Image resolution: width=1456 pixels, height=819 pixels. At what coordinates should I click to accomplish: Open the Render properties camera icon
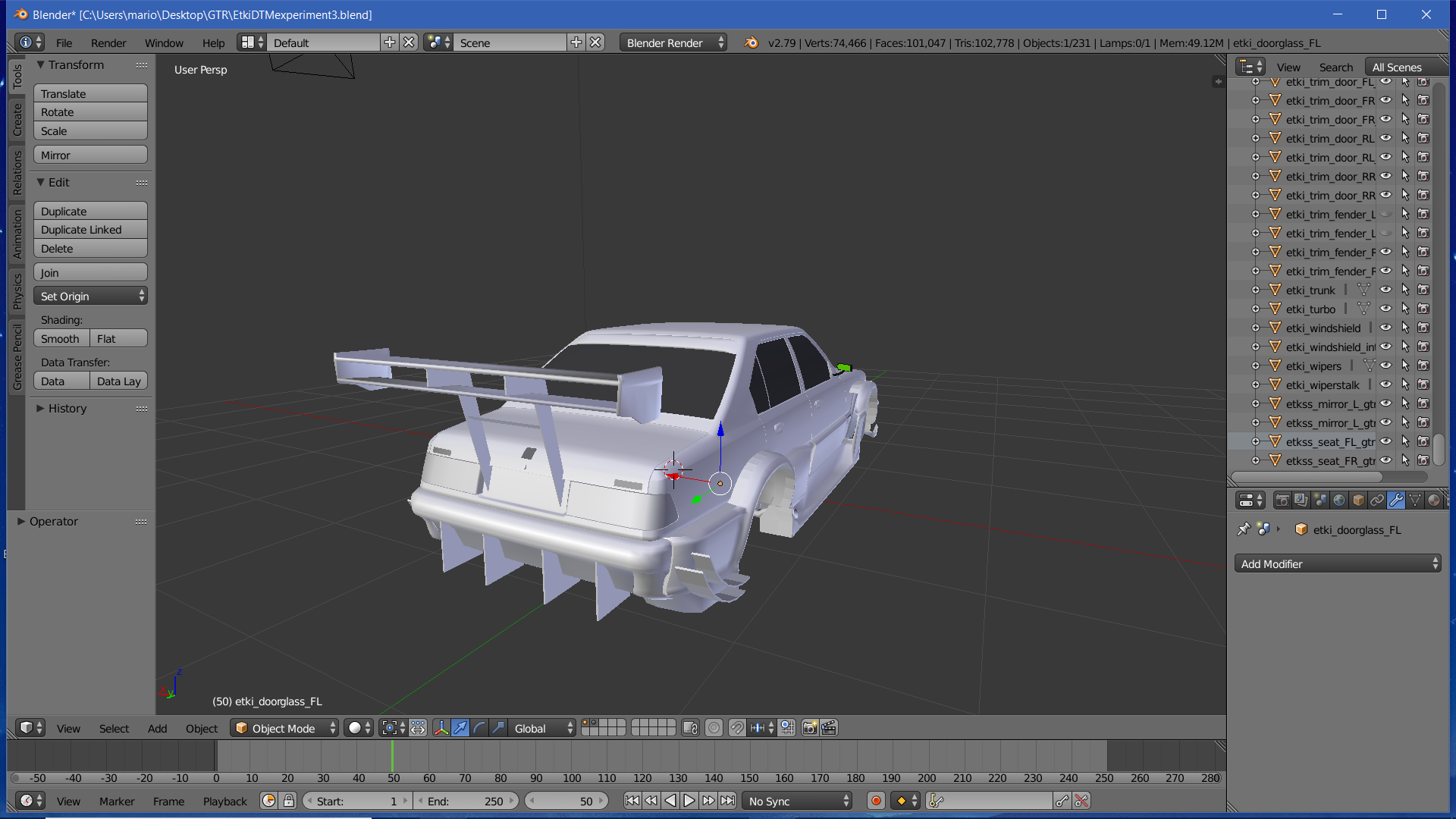click(1282, 500)
